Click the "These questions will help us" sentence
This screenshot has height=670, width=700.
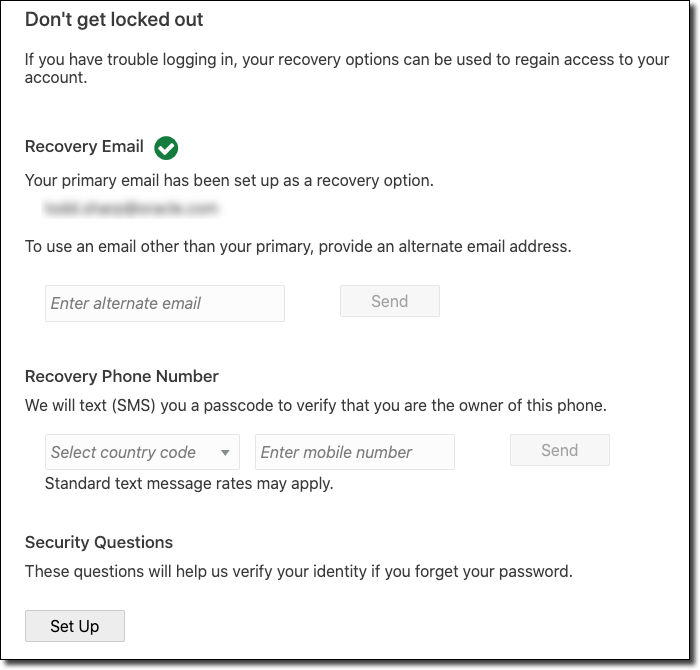click(299, 572)
